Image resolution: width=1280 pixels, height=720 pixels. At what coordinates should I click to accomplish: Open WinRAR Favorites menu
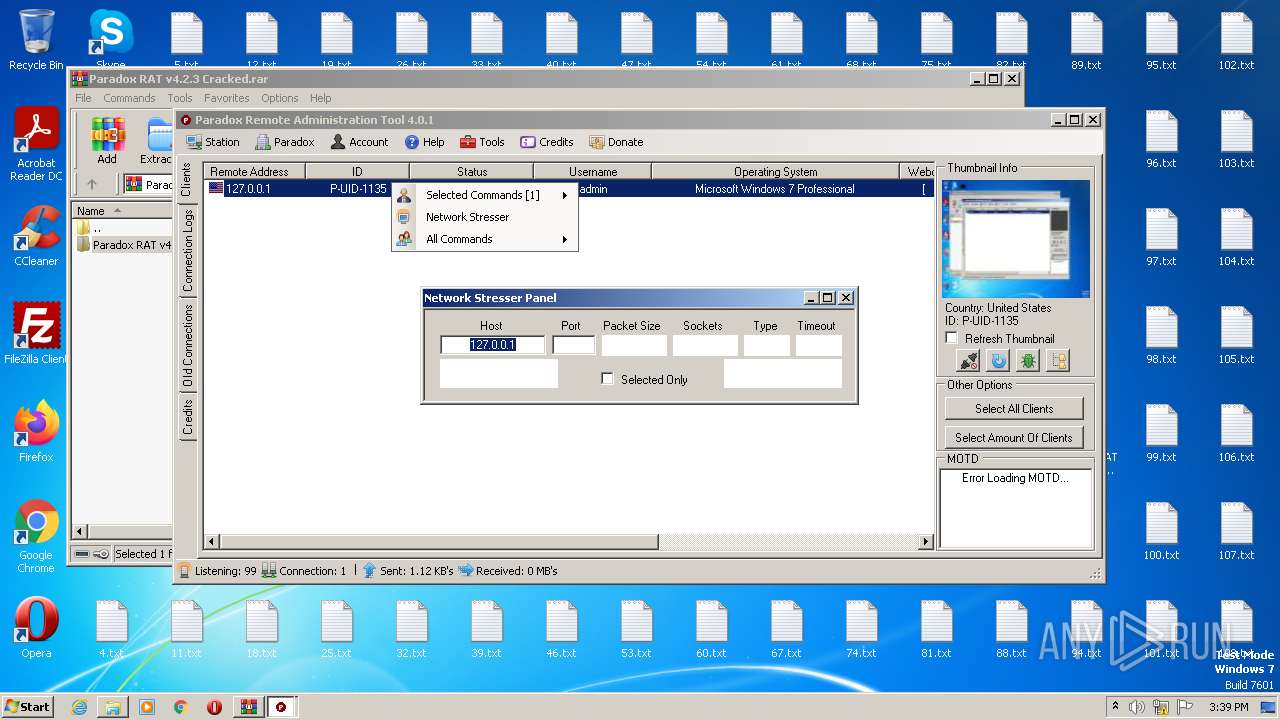coord(227,98)
